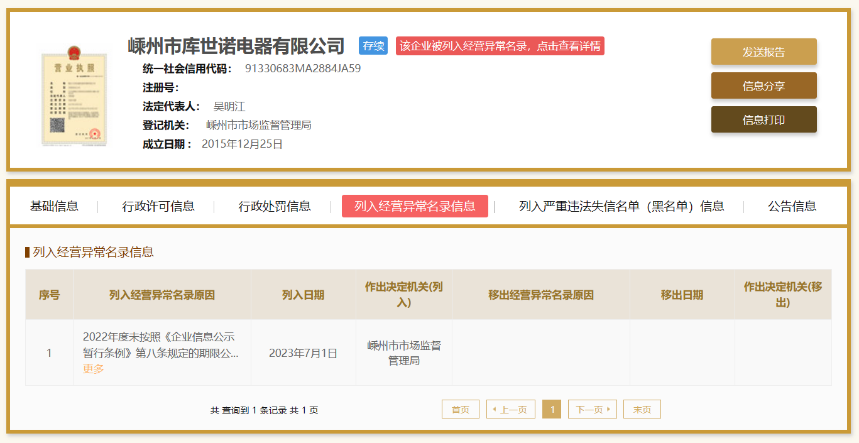Expand the reason text with 更多 link
The width and height of the screenshot is (859, 443).
(93, 369)
